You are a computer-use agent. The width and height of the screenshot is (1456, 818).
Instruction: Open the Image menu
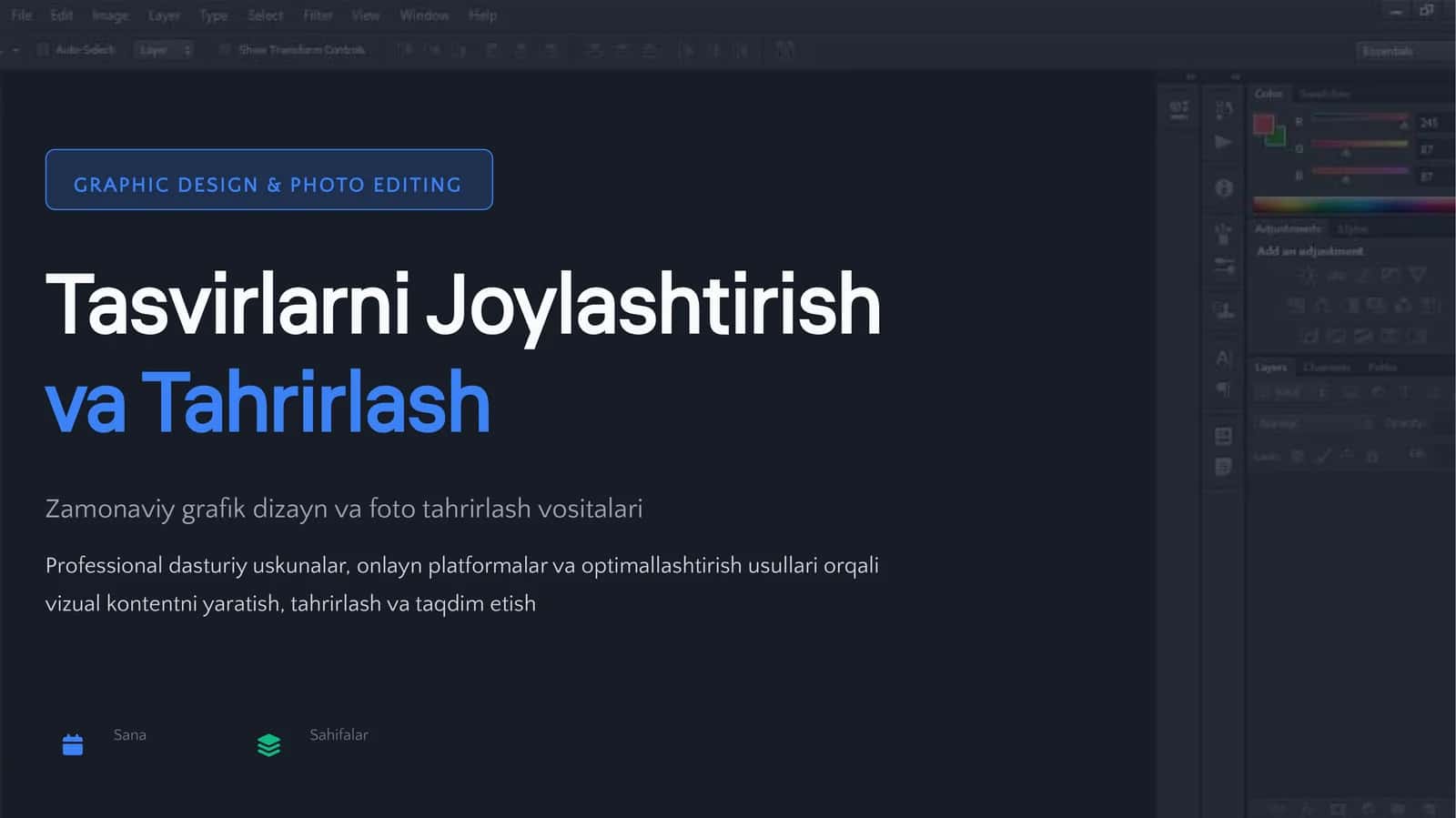(x=110, y=15)
